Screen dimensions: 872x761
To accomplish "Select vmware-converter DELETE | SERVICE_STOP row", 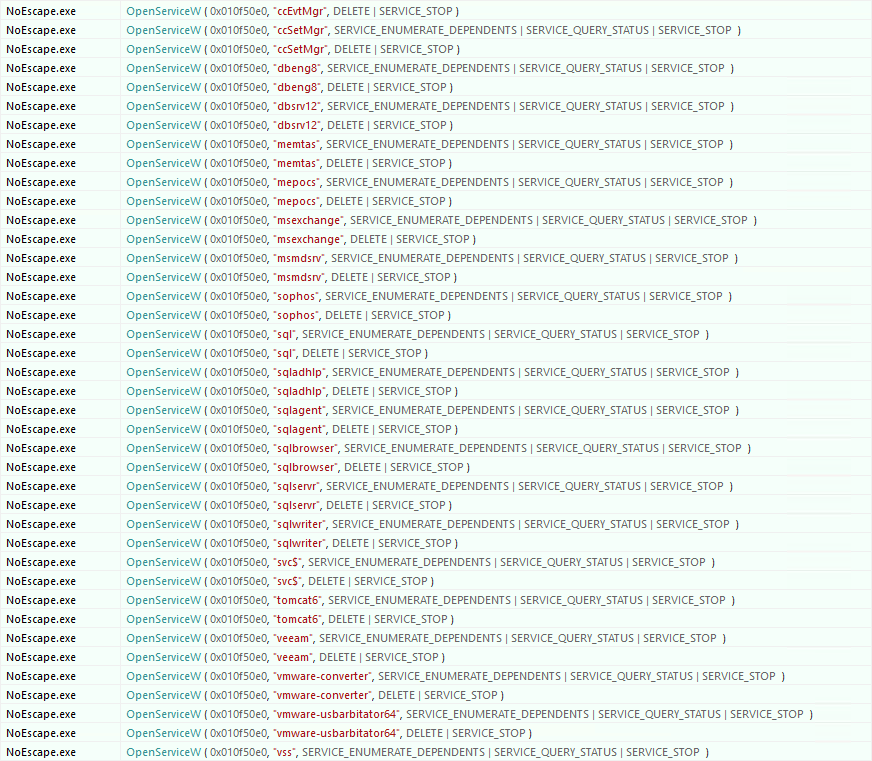I will (x=436, y=695).
